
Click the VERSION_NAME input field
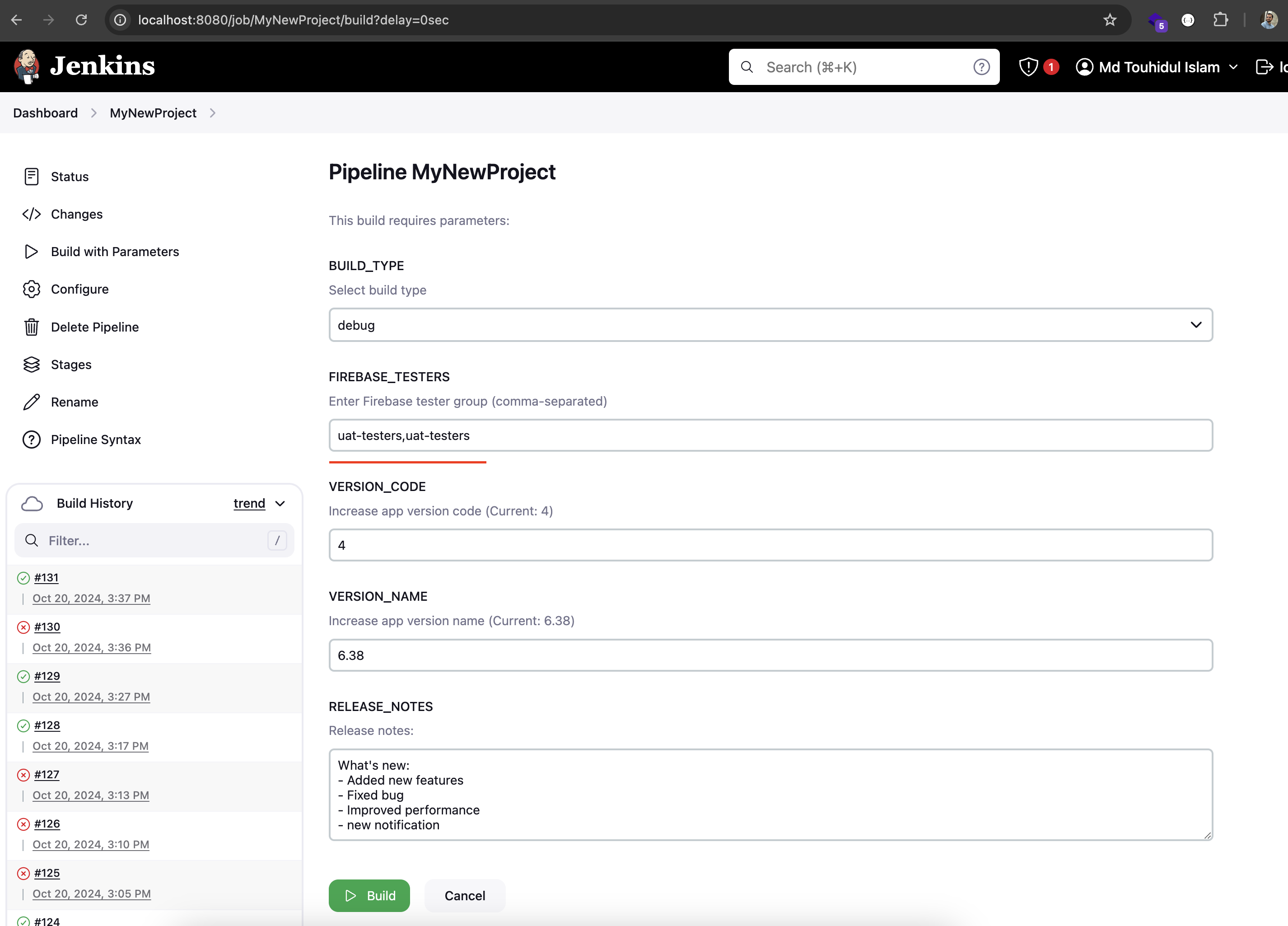(x=770, y=655)
